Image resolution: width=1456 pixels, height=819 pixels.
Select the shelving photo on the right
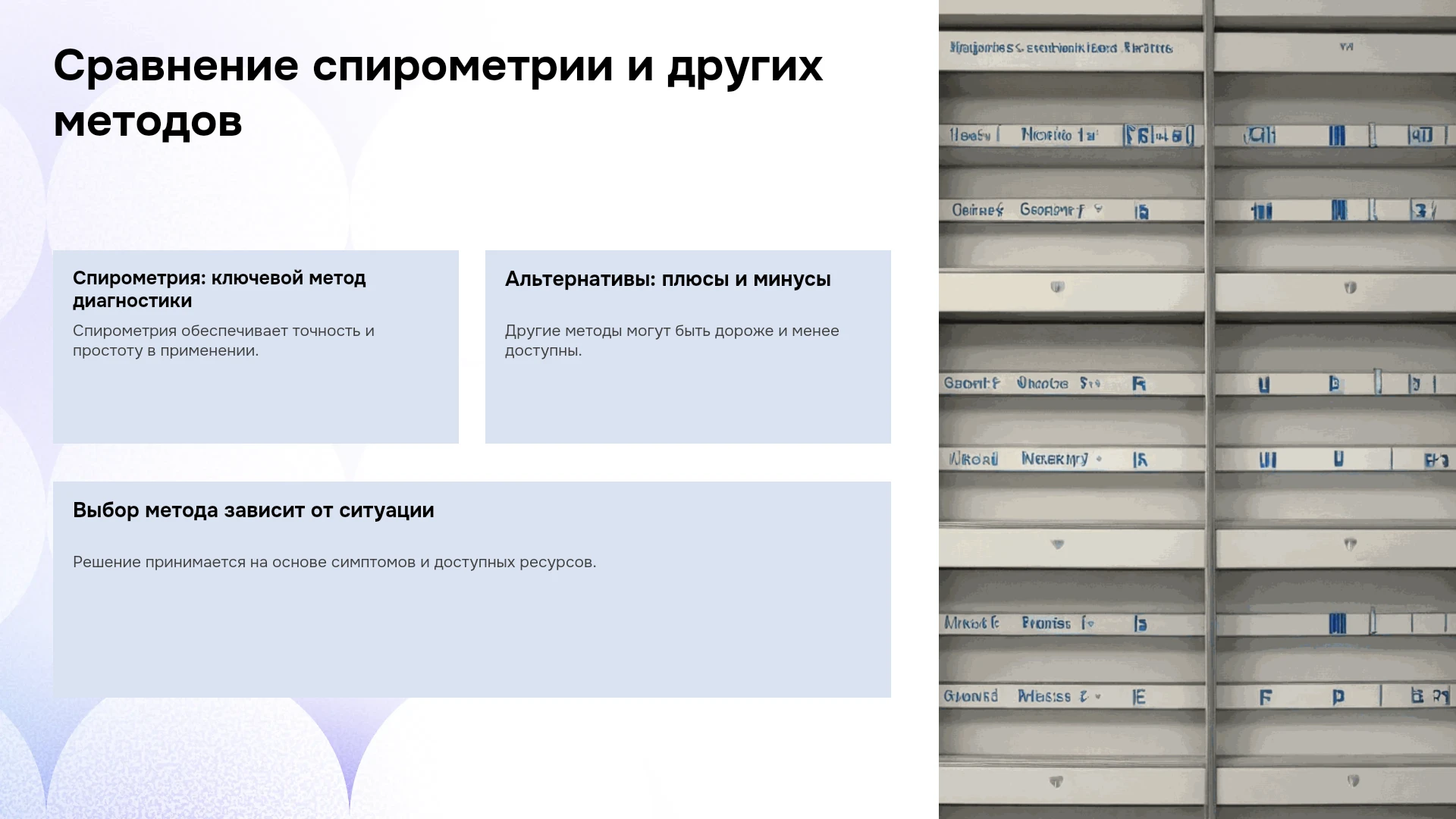(x=1197, y=409)
